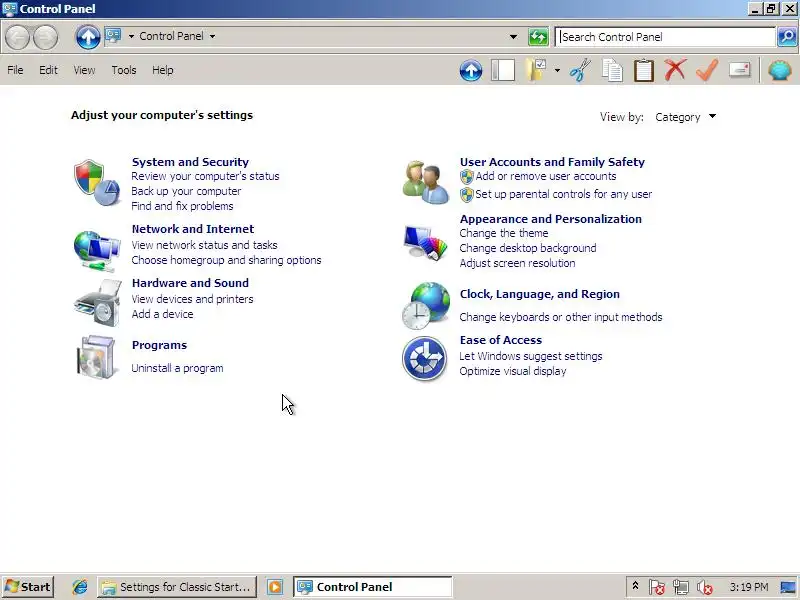Open the Help menu

[163, 70]
